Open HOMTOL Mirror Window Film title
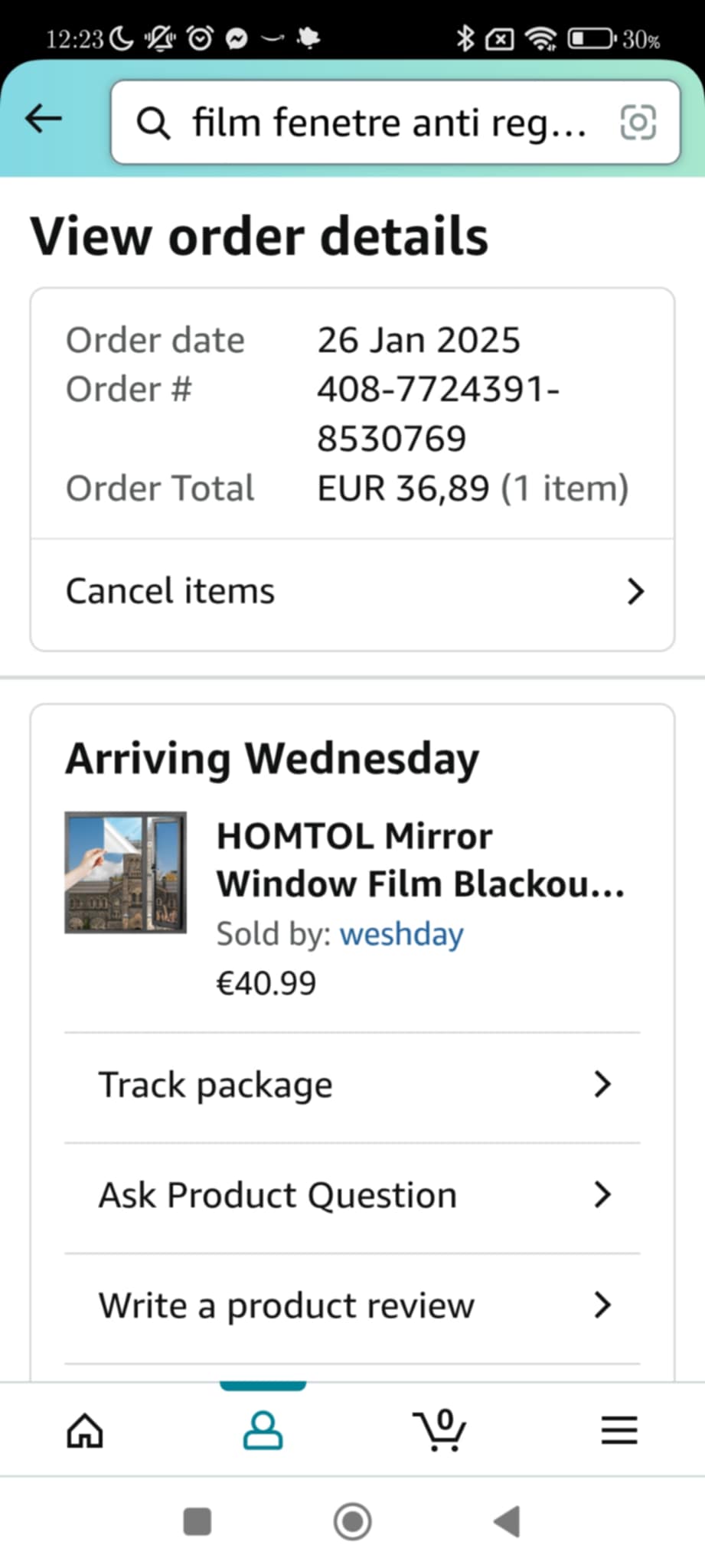The width and height of the screenshot is (705, 1568). click(x=419, y=859)
